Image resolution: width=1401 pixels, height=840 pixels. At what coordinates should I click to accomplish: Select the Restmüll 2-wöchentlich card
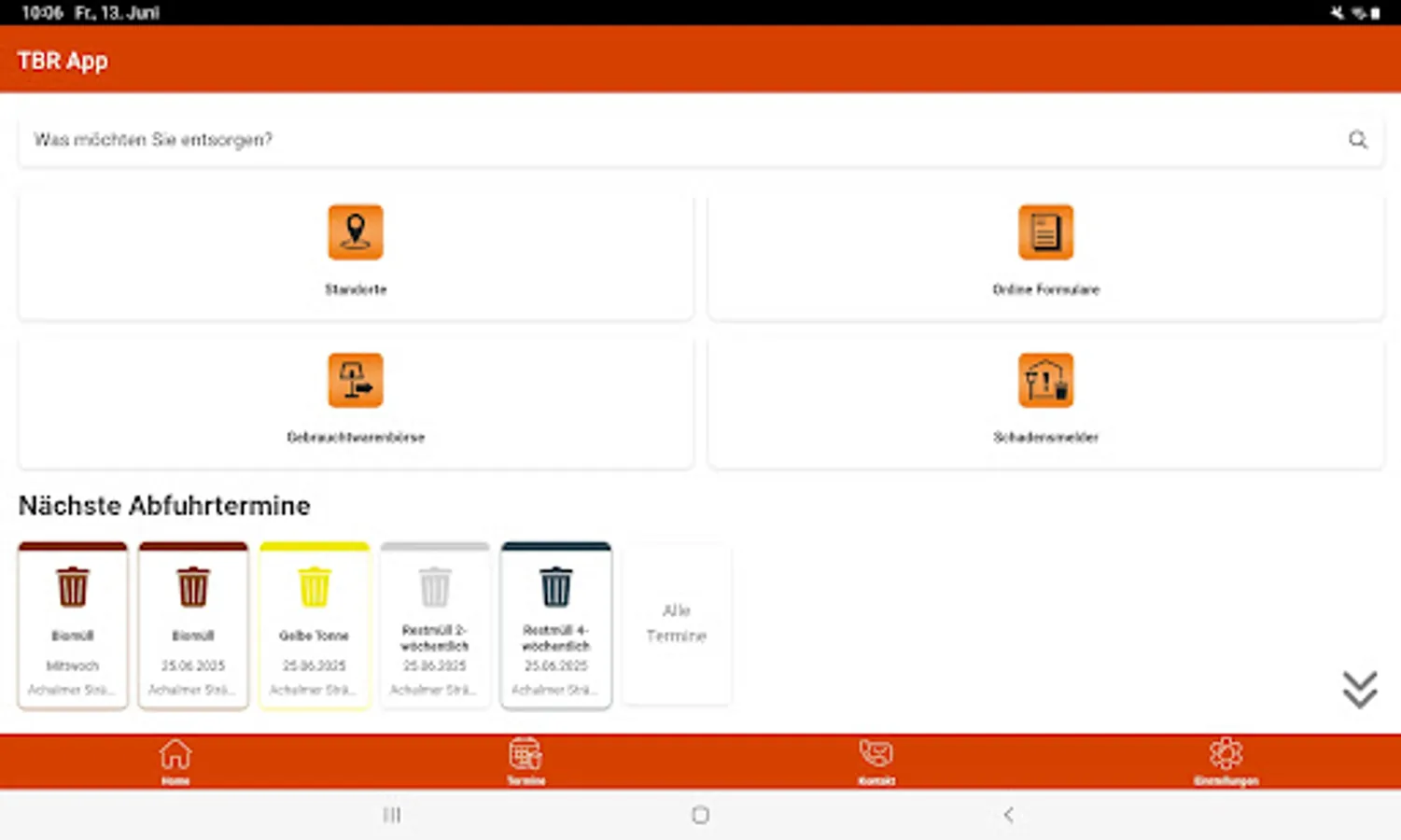pyautogui.click(x=435, y=623)
